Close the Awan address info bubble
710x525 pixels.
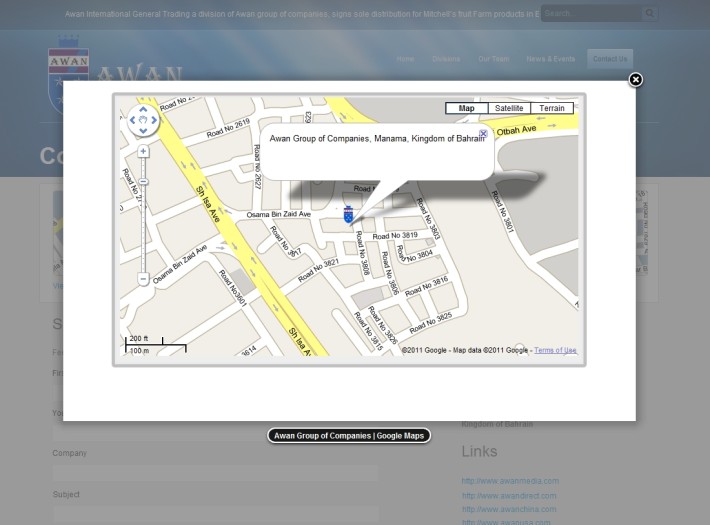[483, 133]
